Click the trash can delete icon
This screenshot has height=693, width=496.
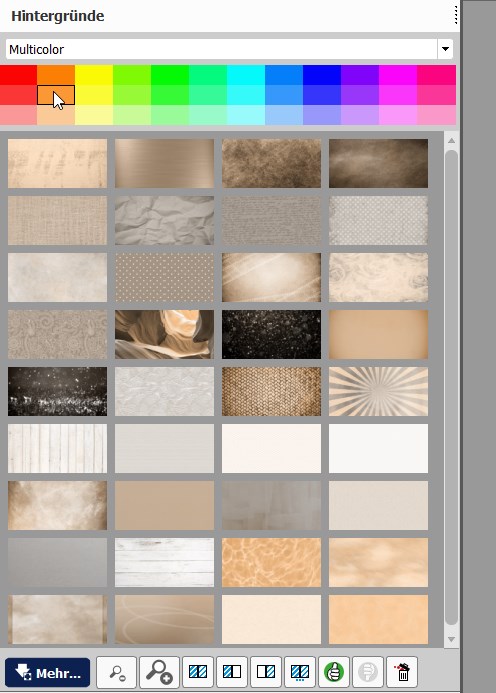point(402,672)
